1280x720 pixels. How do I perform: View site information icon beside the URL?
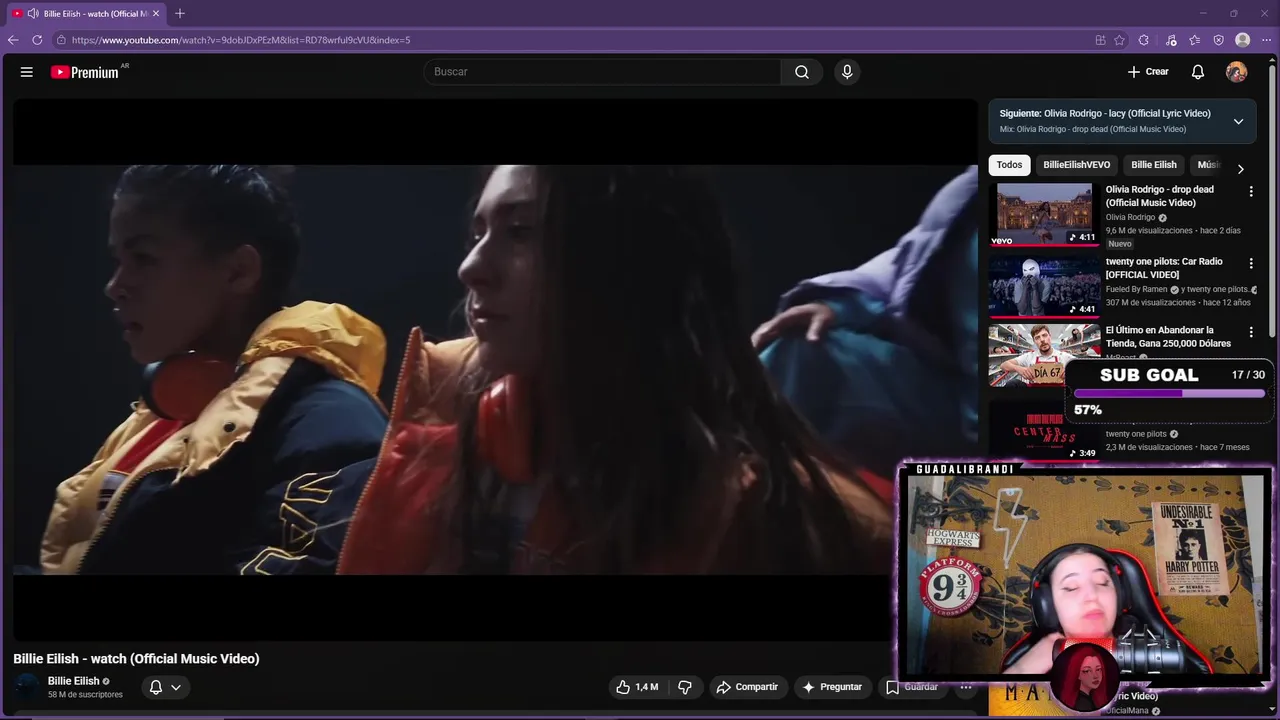61,40
